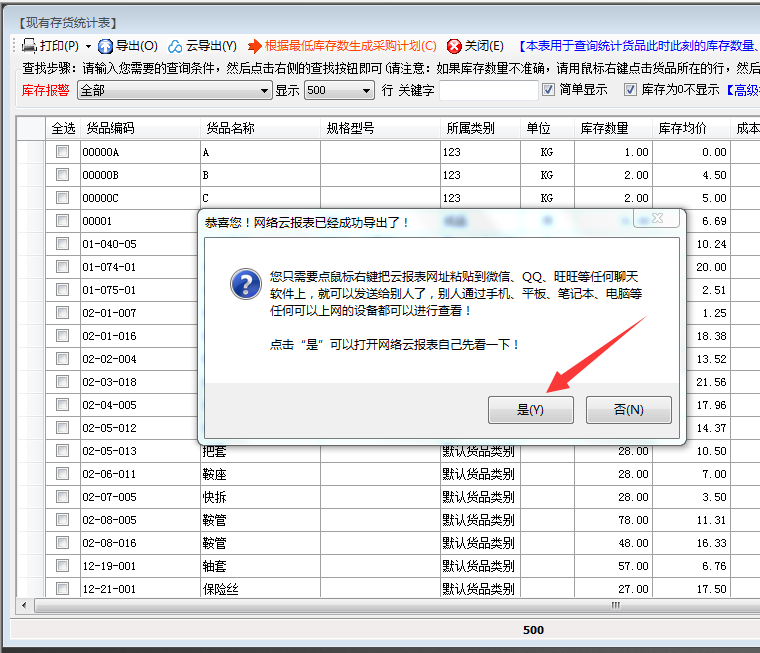Click the printer icon for 打印(P)

30,46
